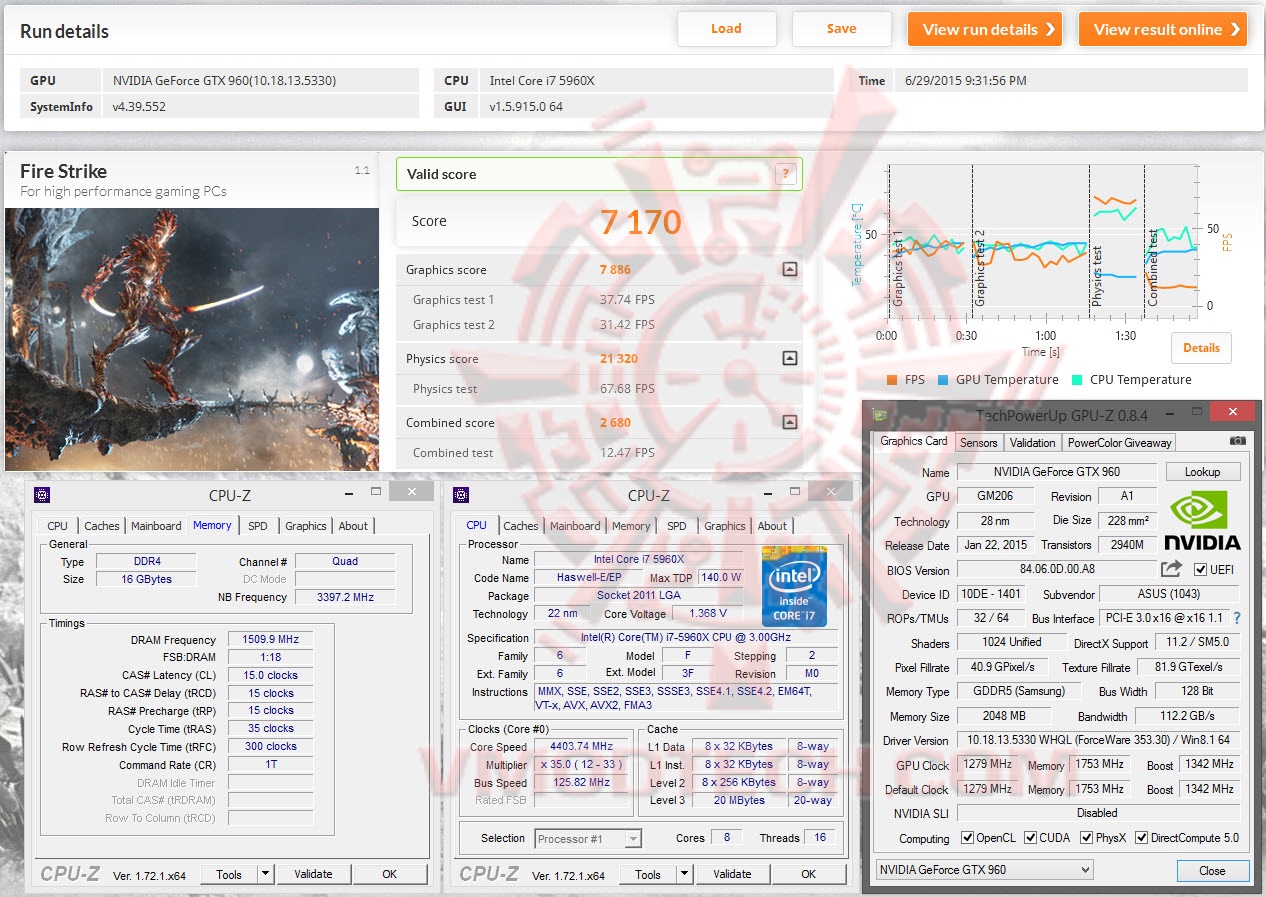1266x897 pixels.
Task: Click the left CPU-Z window title icon
Action: click(x=42, y=494)
